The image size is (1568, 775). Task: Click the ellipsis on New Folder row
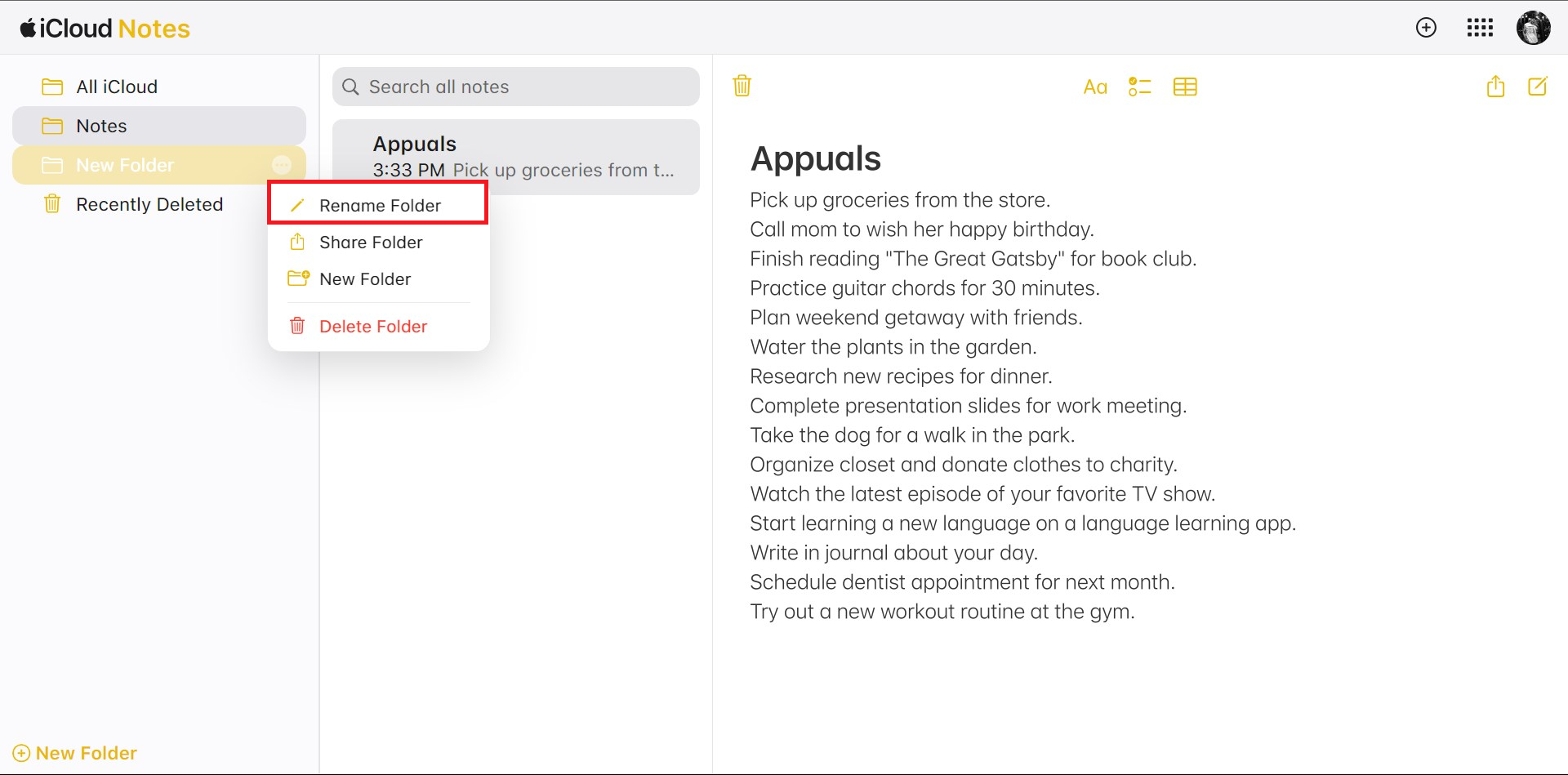[282, 165]
